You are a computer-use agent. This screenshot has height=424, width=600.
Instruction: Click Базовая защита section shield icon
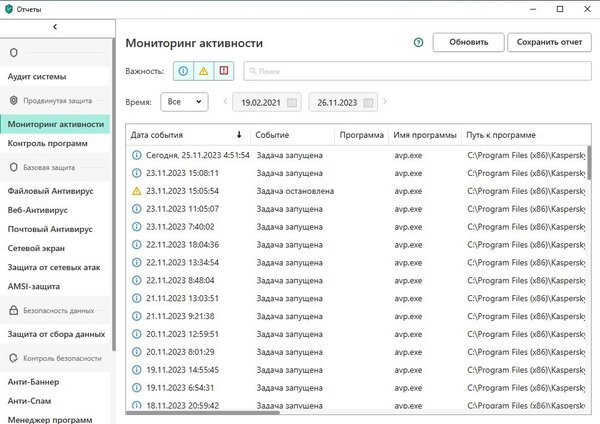14,167
